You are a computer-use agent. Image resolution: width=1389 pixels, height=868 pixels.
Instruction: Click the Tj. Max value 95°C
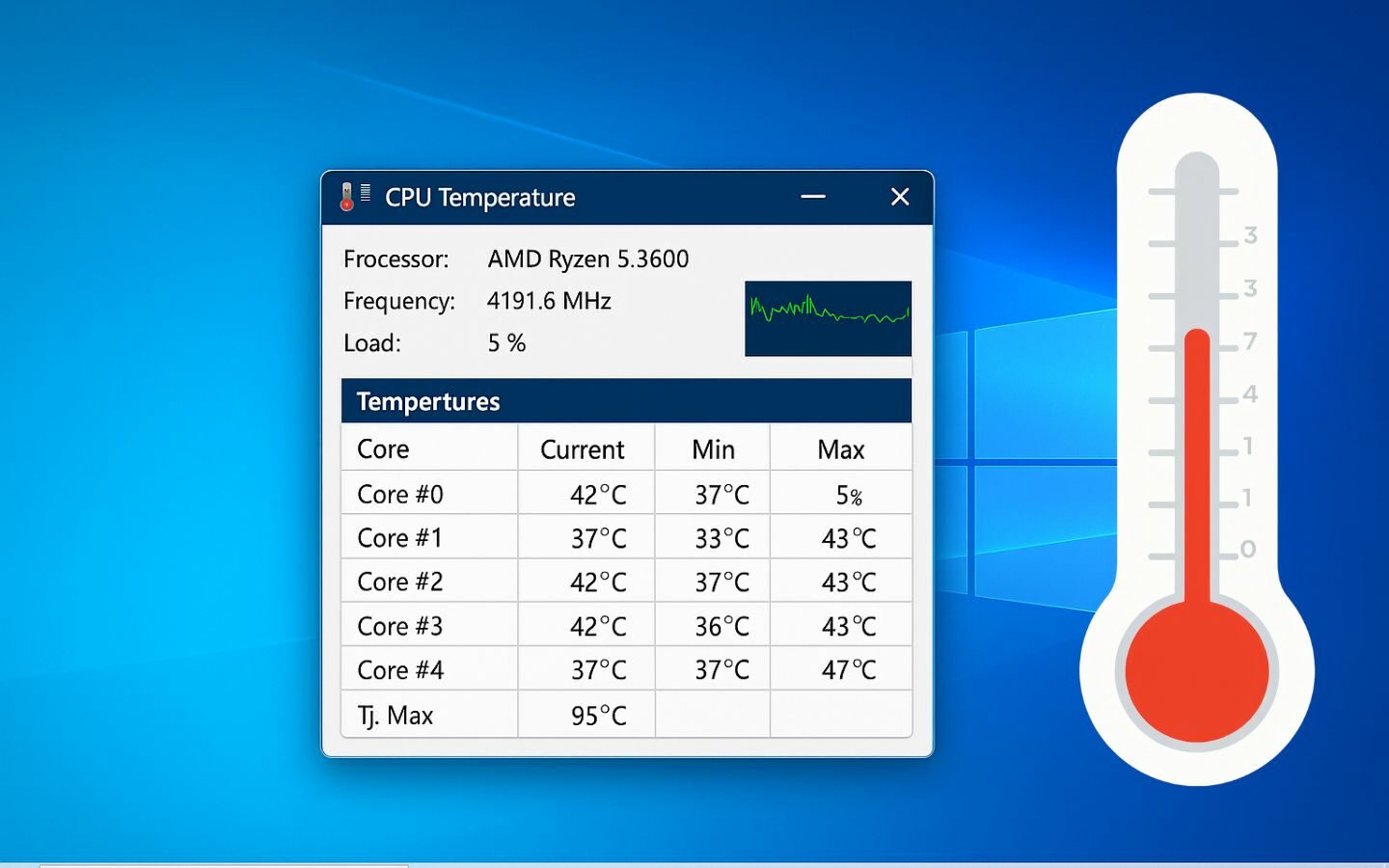[x=598, y=716]
